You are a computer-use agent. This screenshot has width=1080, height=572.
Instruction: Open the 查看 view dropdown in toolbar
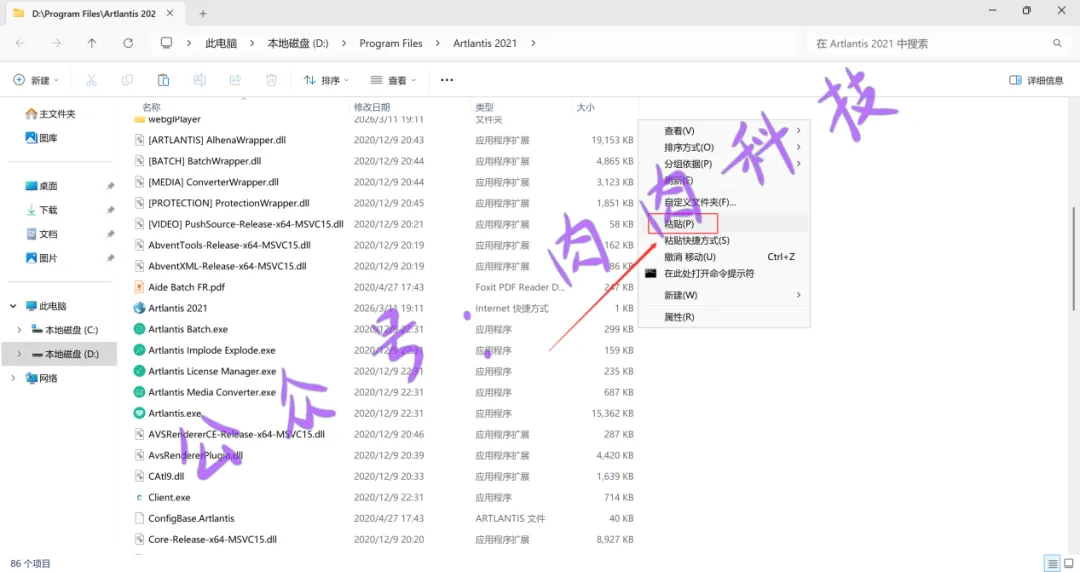click(393, 80)
